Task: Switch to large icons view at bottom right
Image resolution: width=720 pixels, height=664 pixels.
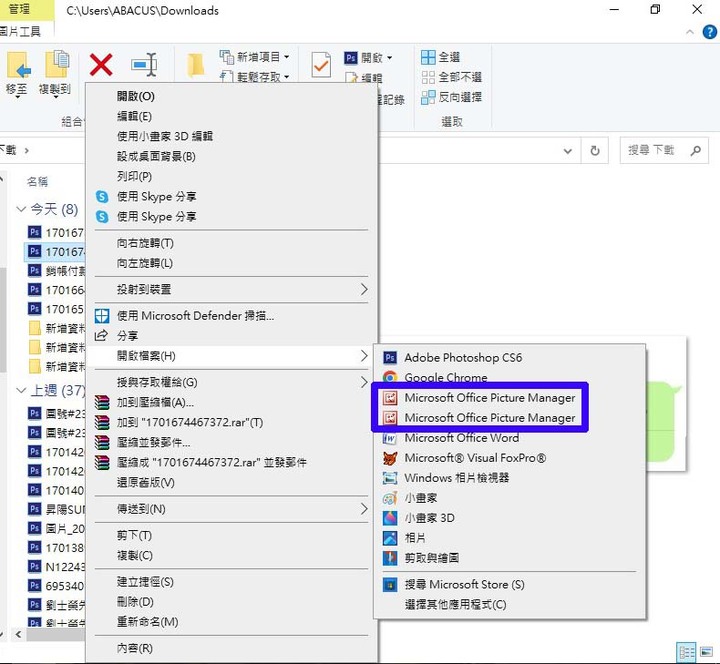Action: pyautogui.click(x=706, y=652)
